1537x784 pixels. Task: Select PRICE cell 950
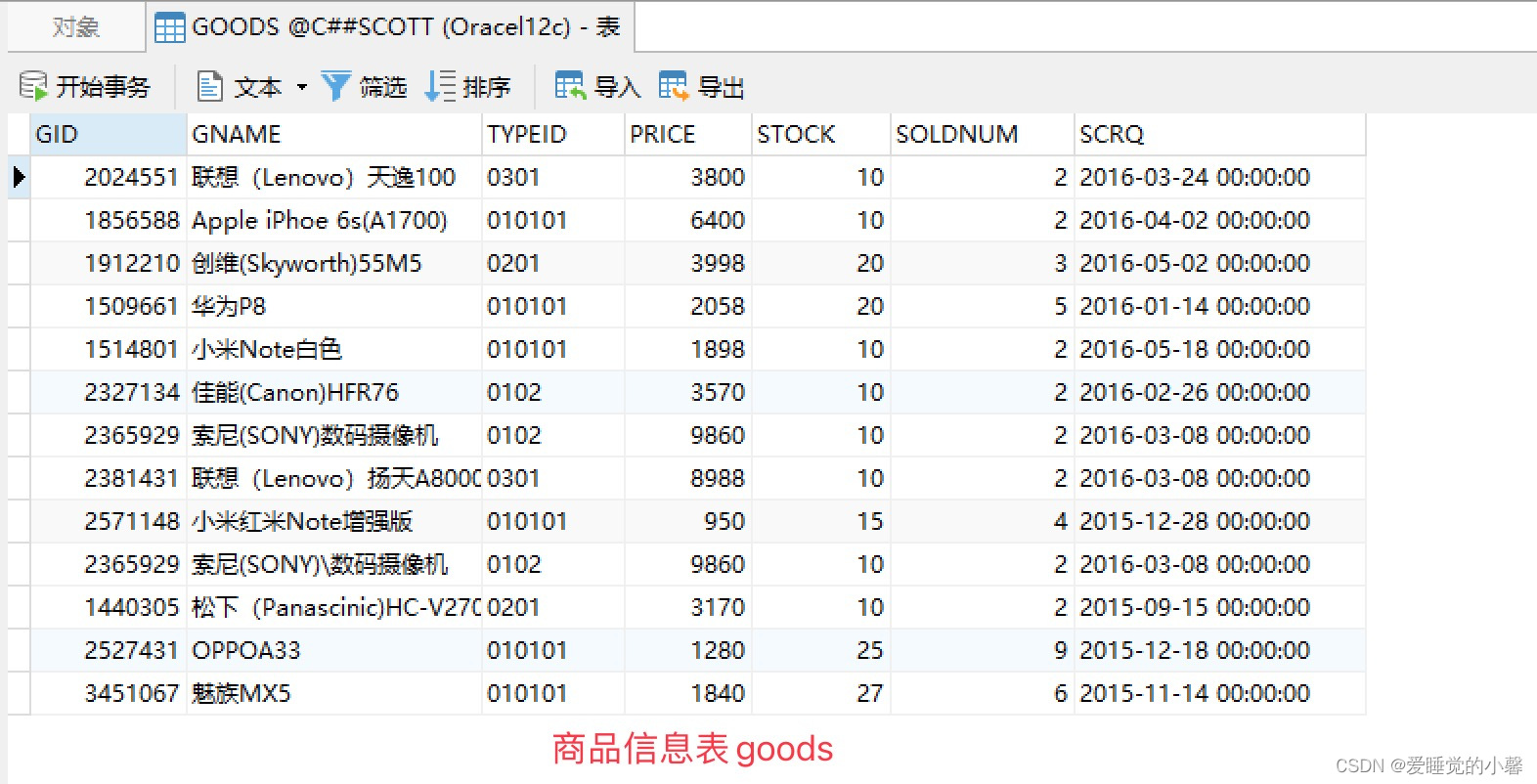(688, 521)
